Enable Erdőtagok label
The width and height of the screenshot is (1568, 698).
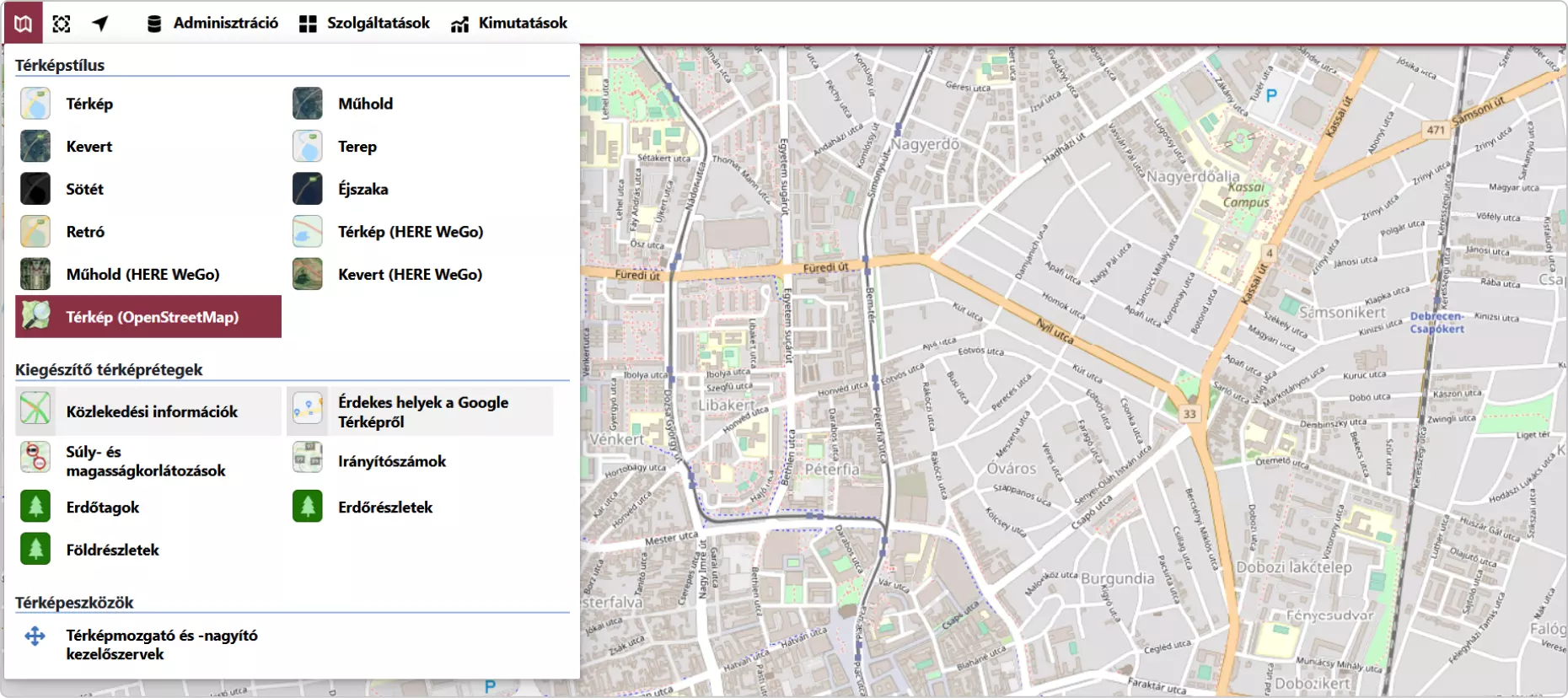(103, 507)
